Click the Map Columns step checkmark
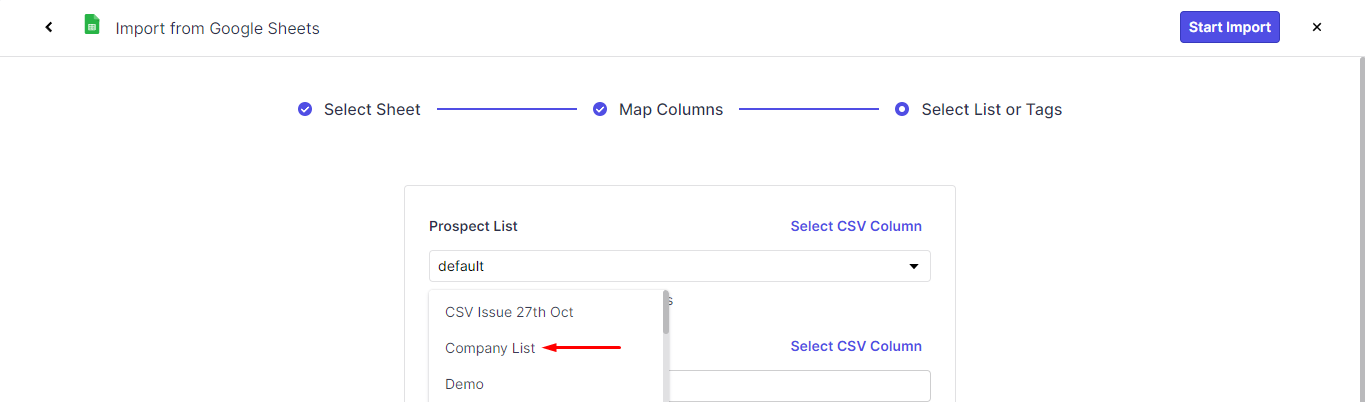This screenshot has height=402, width=1365. pyautogui.click(x=600, y=109)
